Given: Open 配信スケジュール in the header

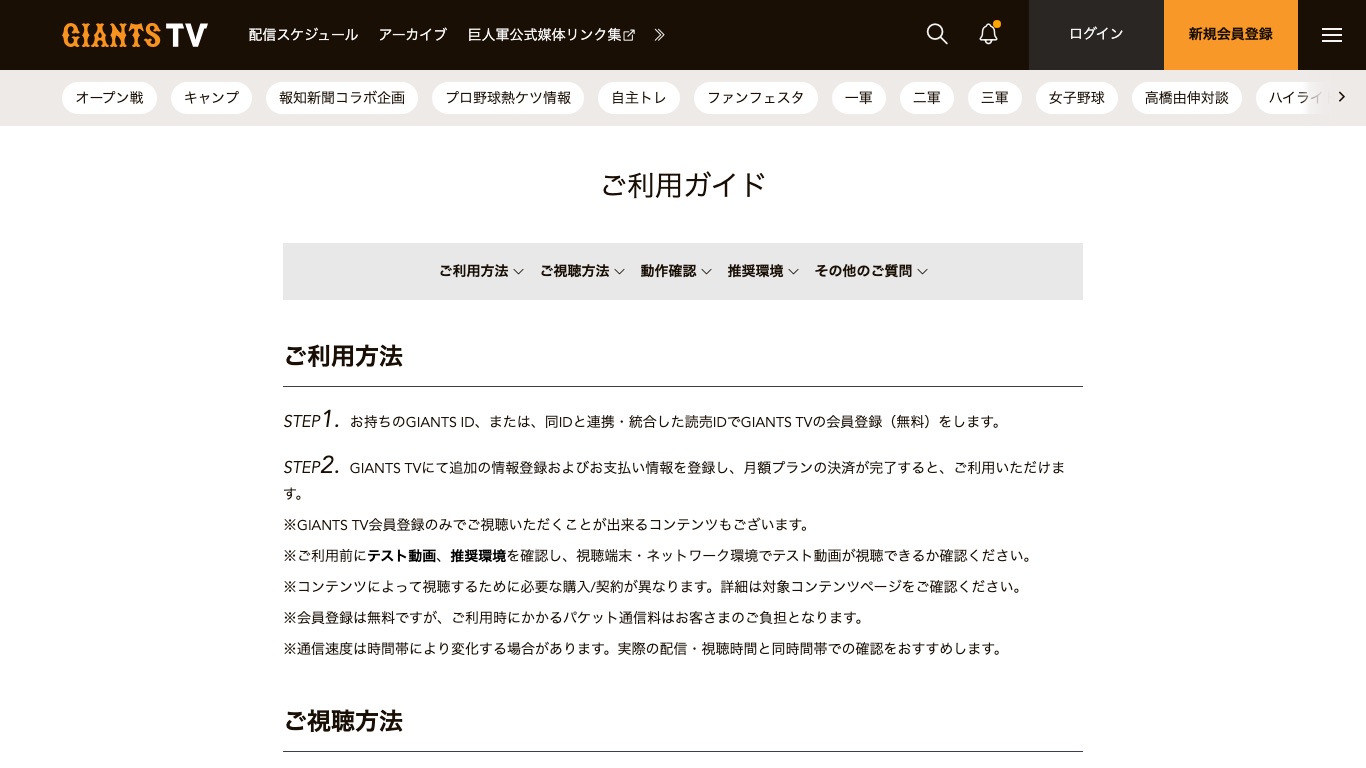Looking at the screenshot, I should 303,35.
